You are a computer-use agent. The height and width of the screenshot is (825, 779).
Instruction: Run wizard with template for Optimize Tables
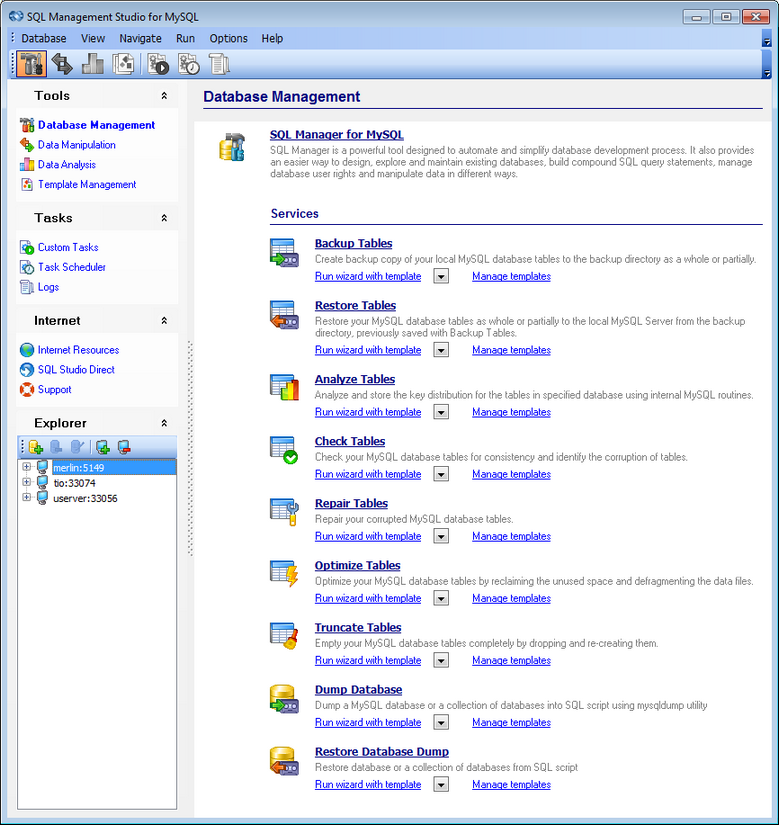368,598
